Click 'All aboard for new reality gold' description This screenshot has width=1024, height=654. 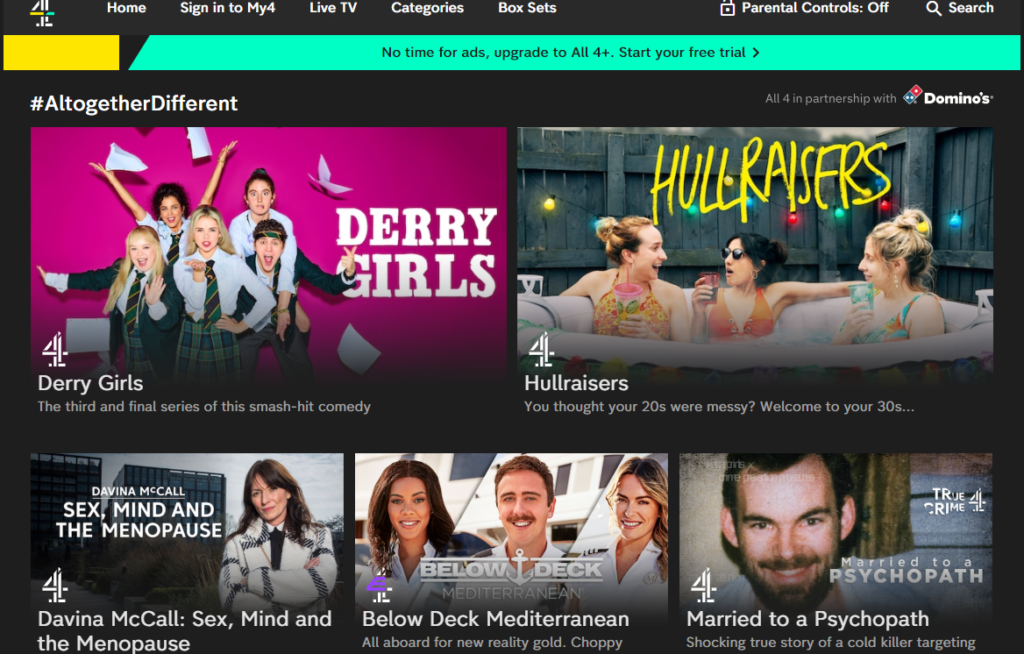(x=492, y=642)
